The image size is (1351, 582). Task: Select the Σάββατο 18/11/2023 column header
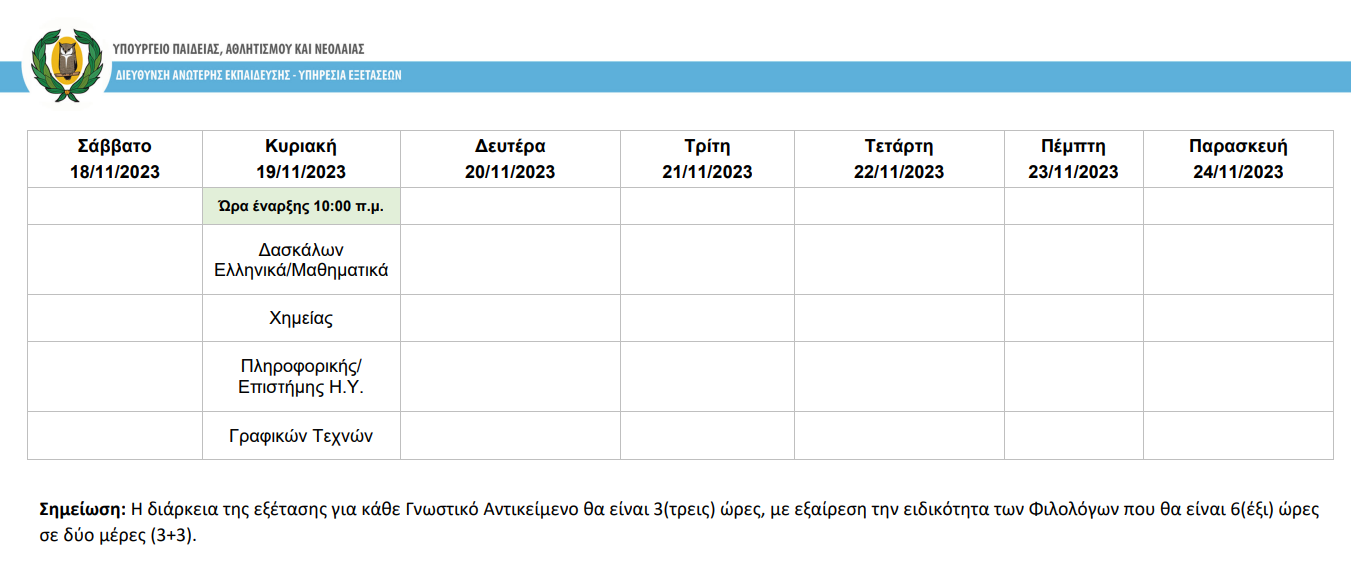tap(115, 159)
